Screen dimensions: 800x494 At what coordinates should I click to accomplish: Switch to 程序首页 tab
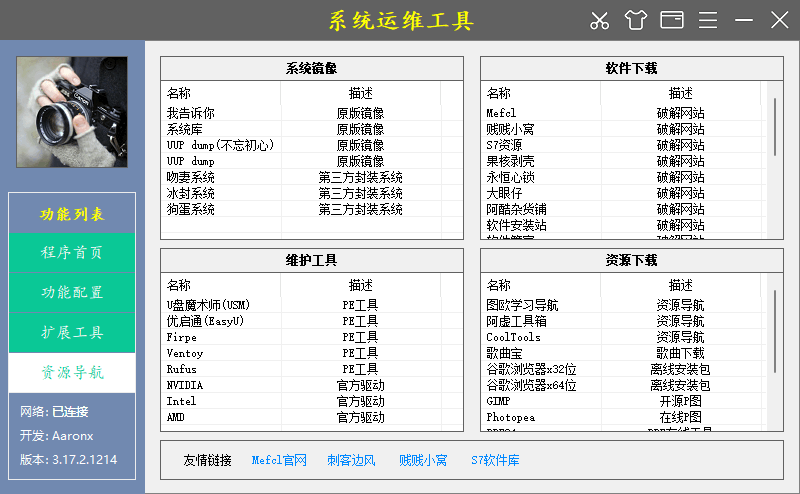point(72,253)
